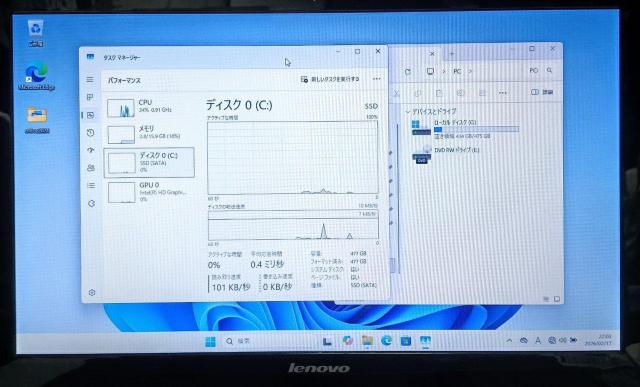Click the Cut icon in Explorer toolbar
Screen dimensions: 640x387
tap(397, 93)
